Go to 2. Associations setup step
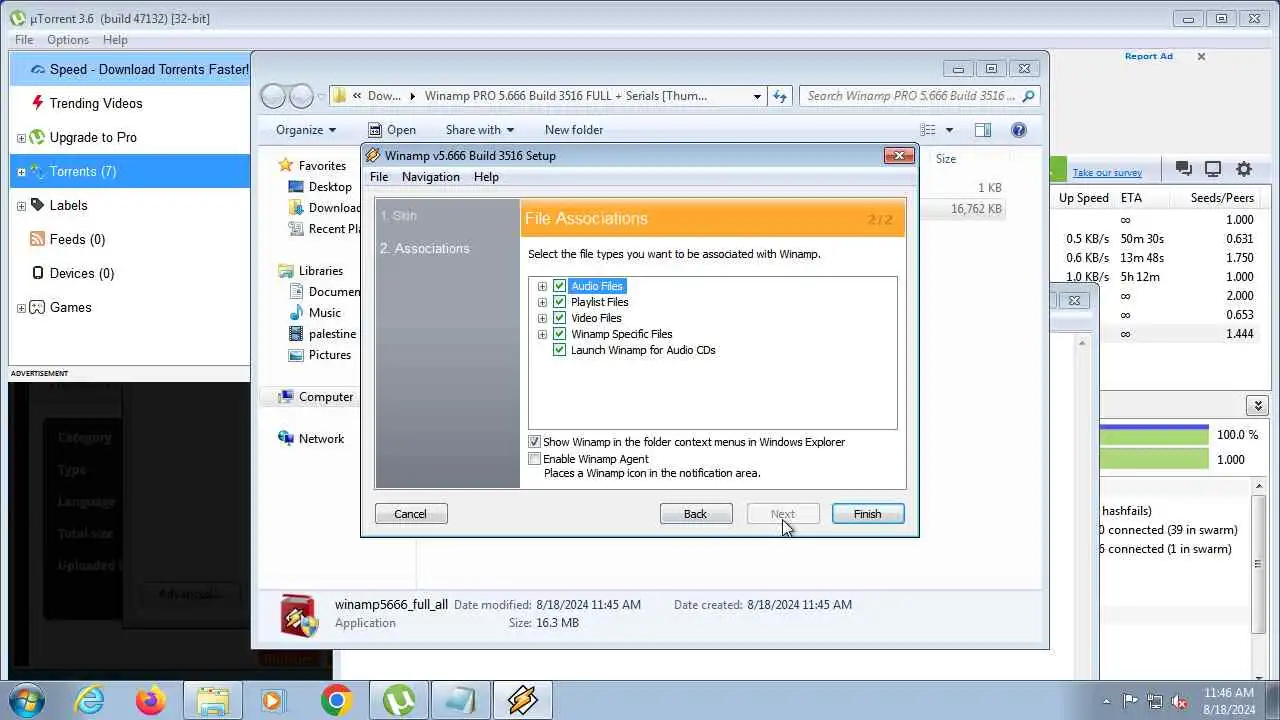Image resolution: width=1280 pixels, height=720 pixels. pos(424,249)
